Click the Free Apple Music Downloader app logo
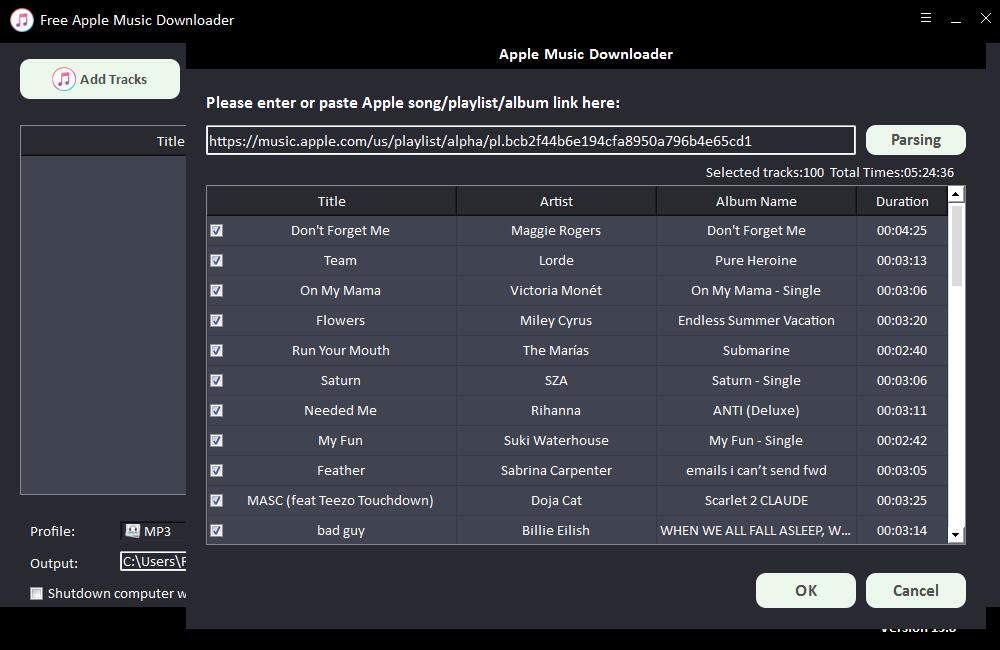 click(x=22, y=20)
